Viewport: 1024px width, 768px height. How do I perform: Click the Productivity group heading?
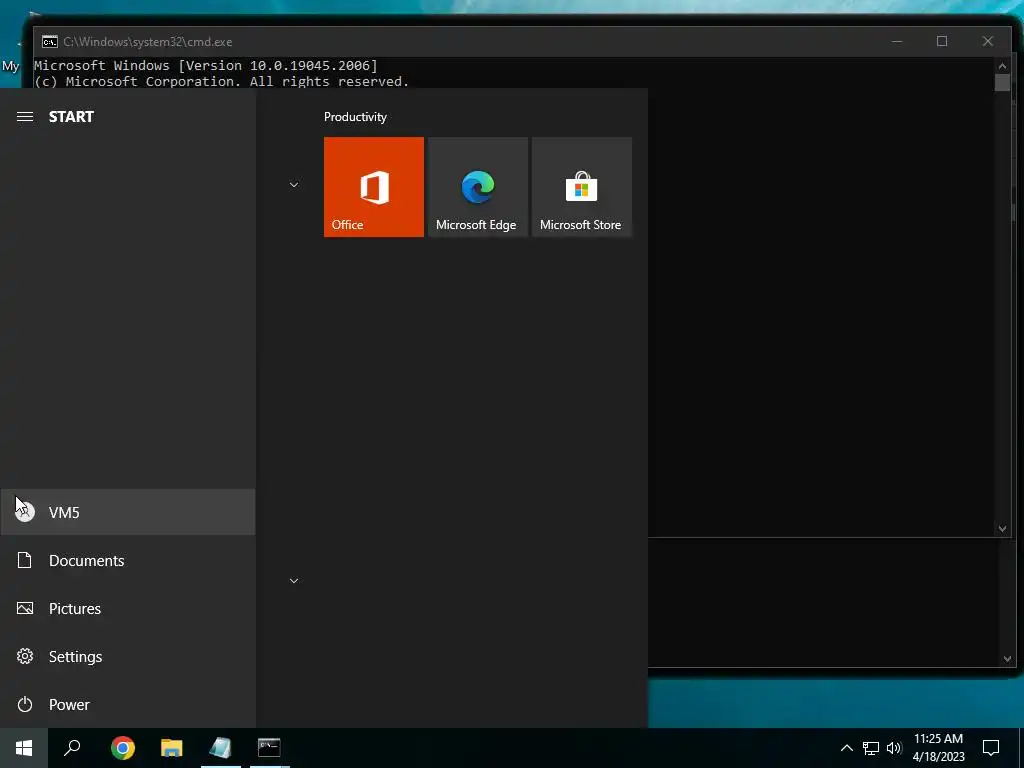(x=355, y=117)
